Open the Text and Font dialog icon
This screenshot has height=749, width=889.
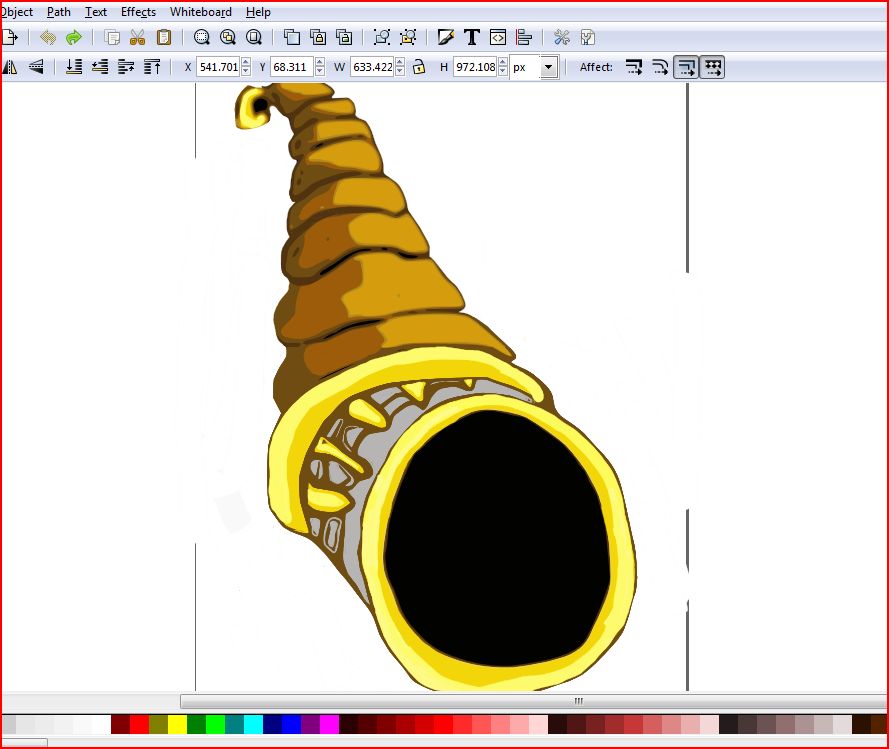pos(472,38)
